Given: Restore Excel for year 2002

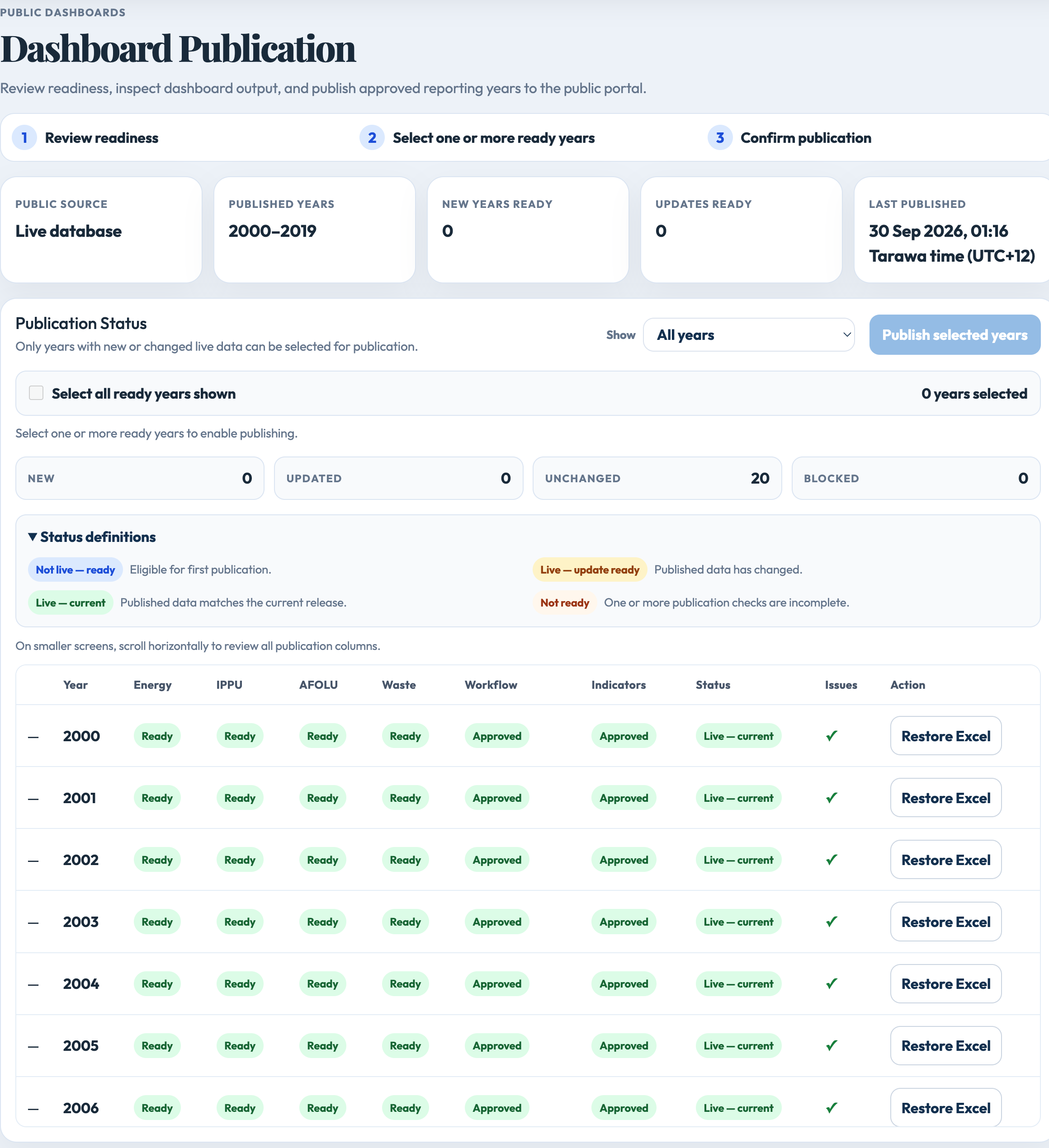Looking at the screenshot, I should click(x=945, y=860).
